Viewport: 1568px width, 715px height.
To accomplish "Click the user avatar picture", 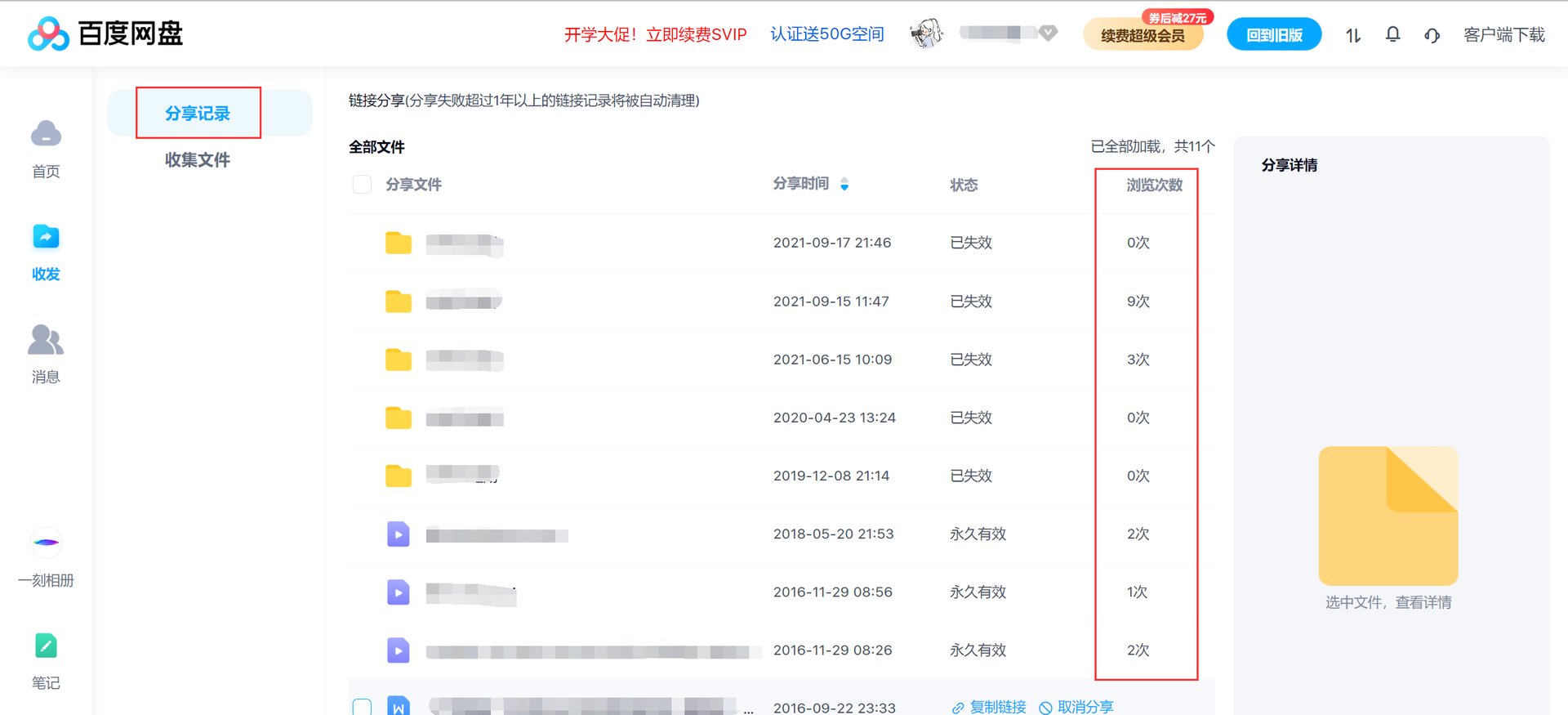I will tap(926, 34).
